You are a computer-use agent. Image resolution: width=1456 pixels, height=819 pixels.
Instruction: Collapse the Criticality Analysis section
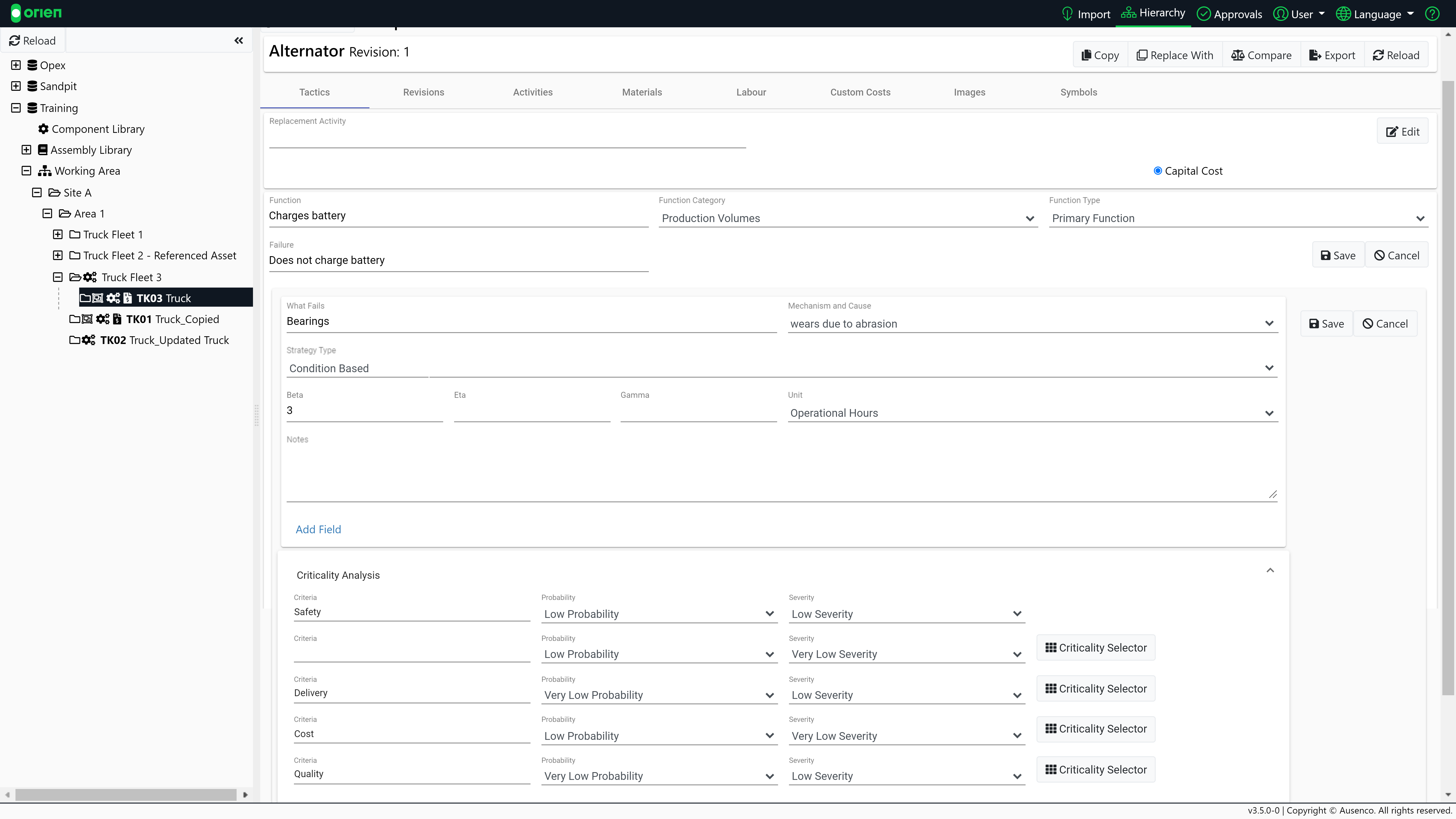coord(1270,570)
